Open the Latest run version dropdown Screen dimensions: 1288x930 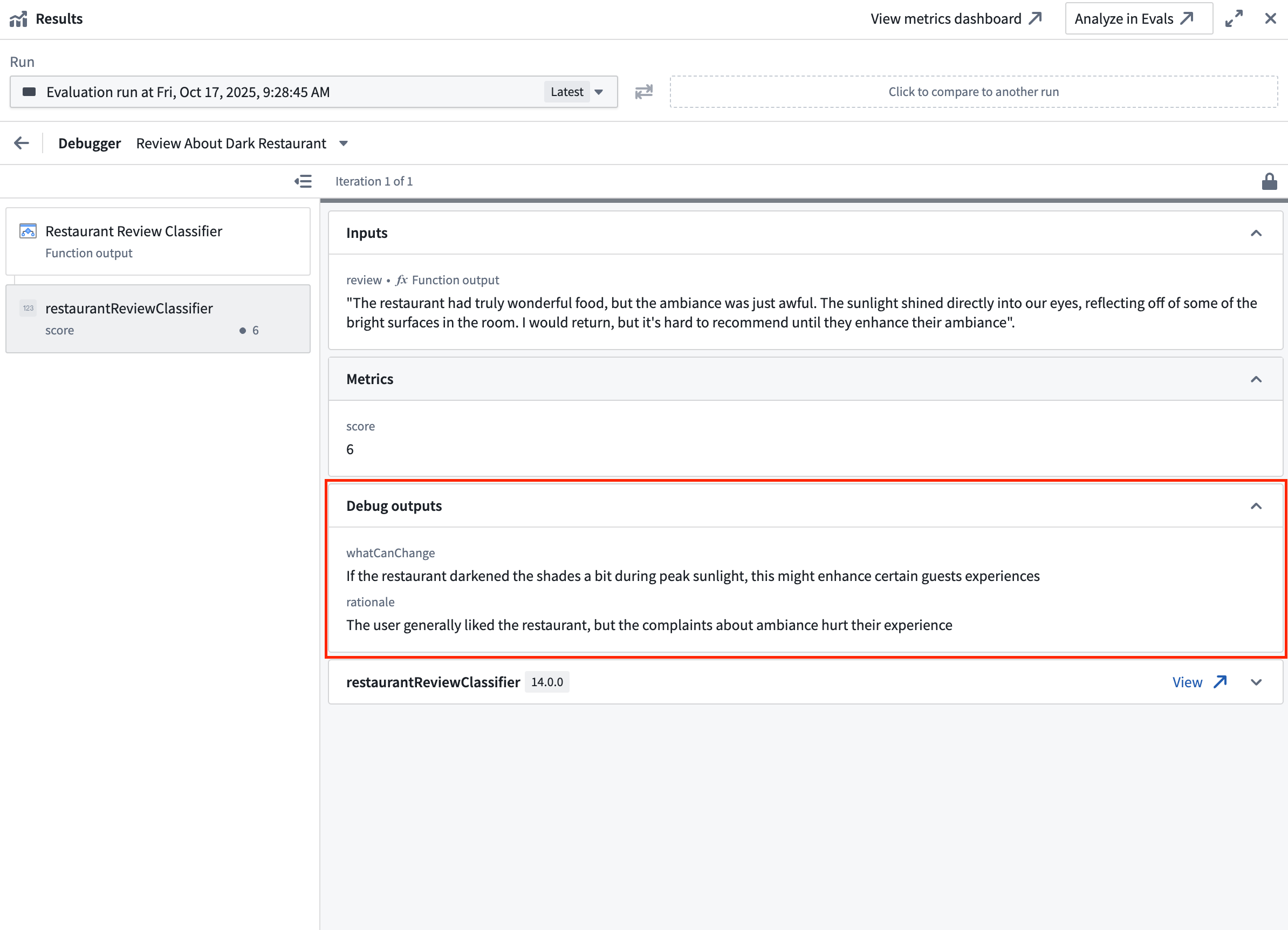click(576, 92)
